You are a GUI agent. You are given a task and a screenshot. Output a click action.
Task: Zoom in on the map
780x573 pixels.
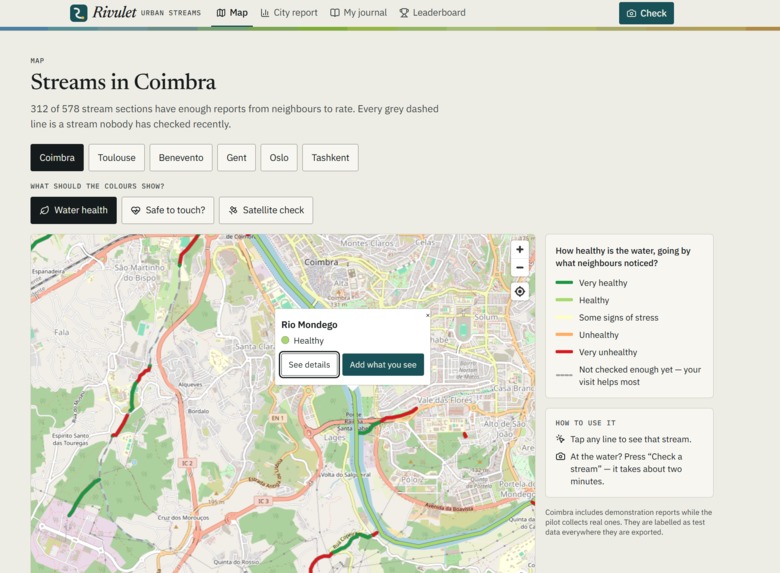coord(520,250)
